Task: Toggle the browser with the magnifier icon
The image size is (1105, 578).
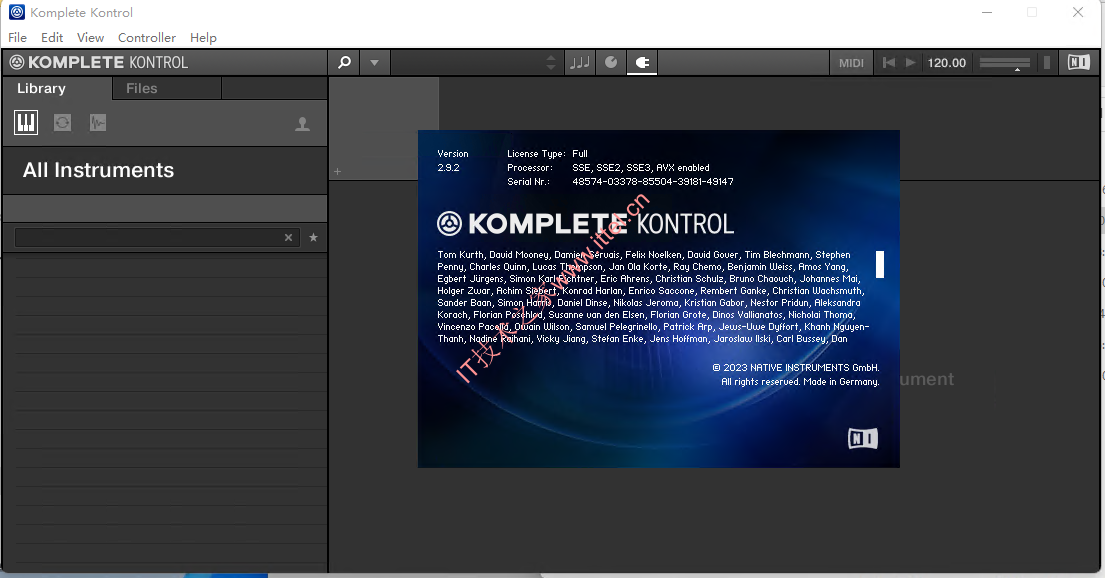Action: 345,63
